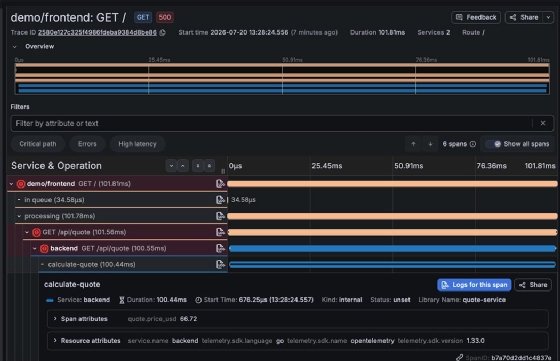The image size is (560, 361).
Task: Click the quote.price_usd value 66.72
Action: coord(189,319)
